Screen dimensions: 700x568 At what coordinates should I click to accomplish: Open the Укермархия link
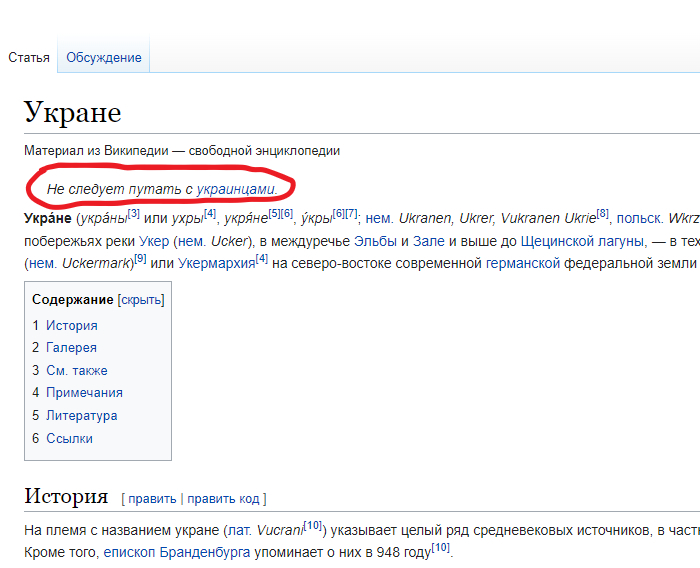(217, 263)
